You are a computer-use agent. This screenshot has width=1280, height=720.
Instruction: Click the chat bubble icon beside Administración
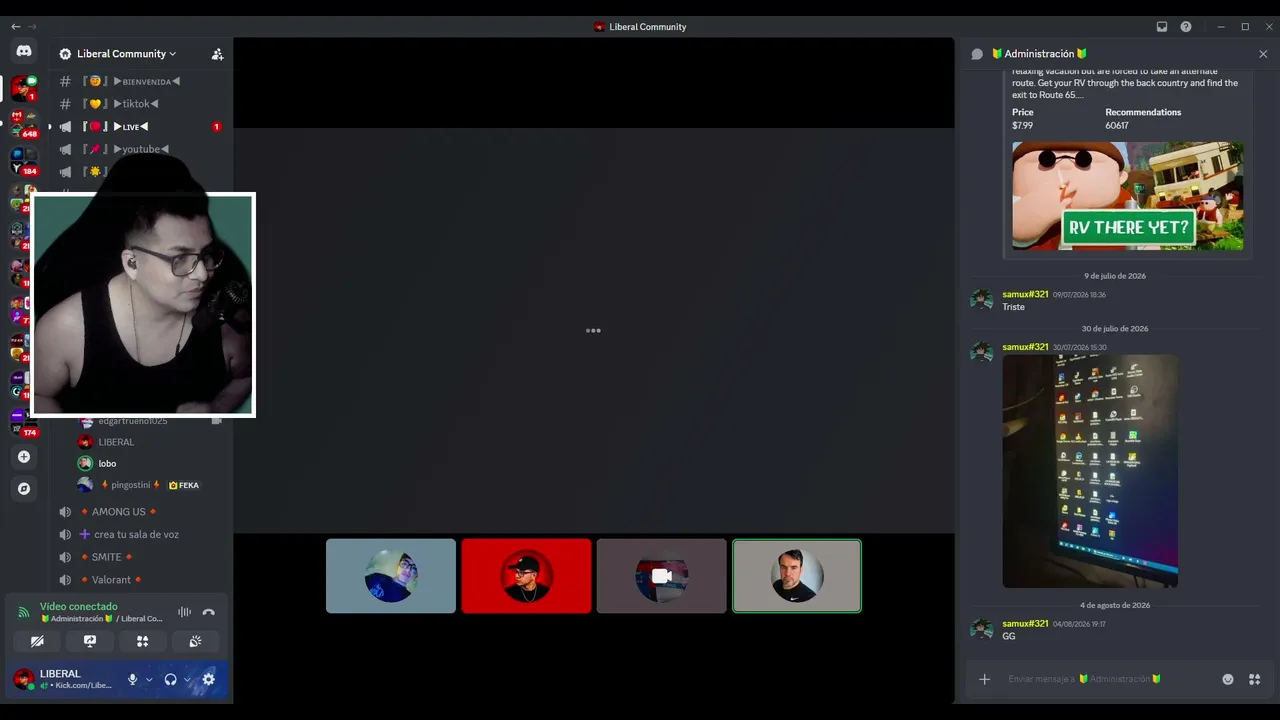pos(977,54)
